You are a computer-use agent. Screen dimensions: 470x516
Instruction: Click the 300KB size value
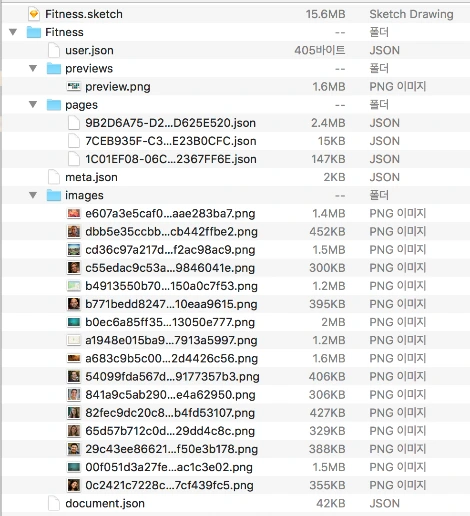(327, 268)
